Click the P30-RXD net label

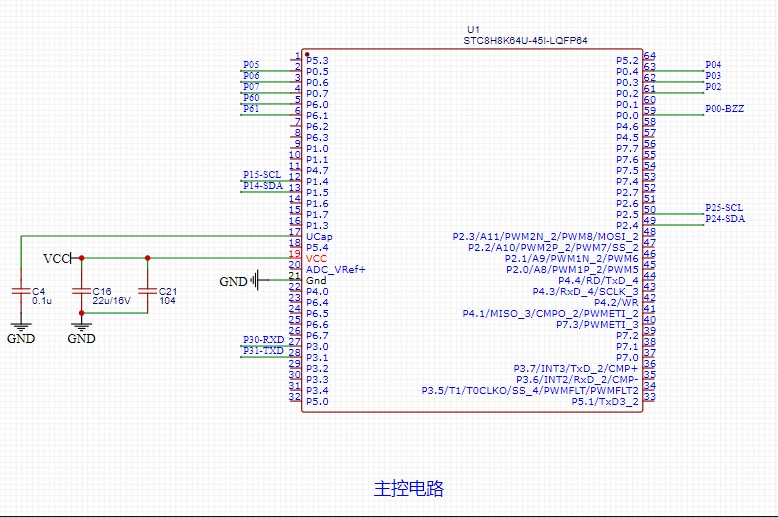[263, 340]
